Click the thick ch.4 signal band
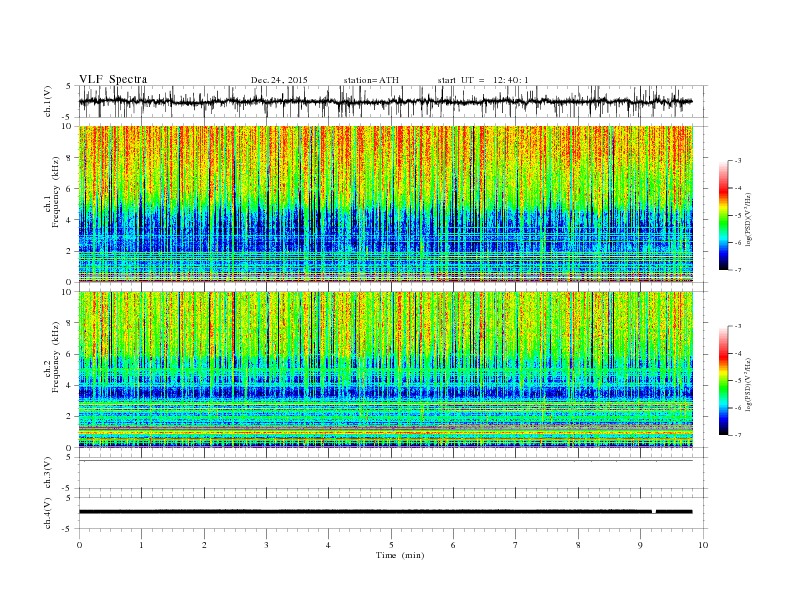The height and width of the screenshot is (612, 792). (385, 512)
